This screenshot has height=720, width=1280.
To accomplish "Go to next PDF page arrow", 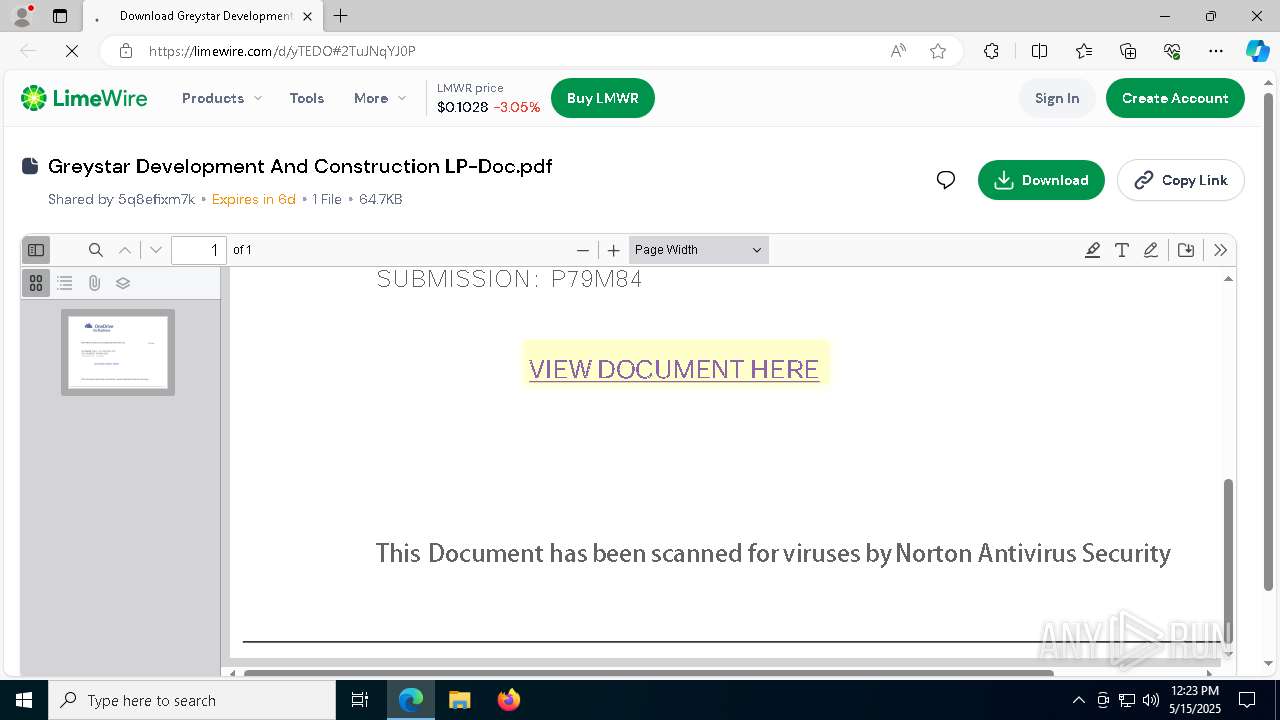I will 155,250.
